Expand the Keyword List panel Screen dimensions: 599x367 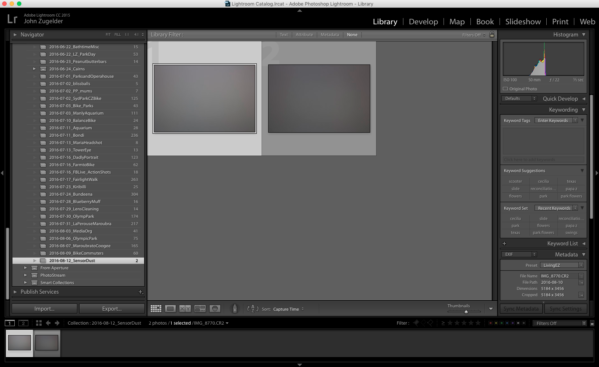pyautogui.click(x=583, y=243)
